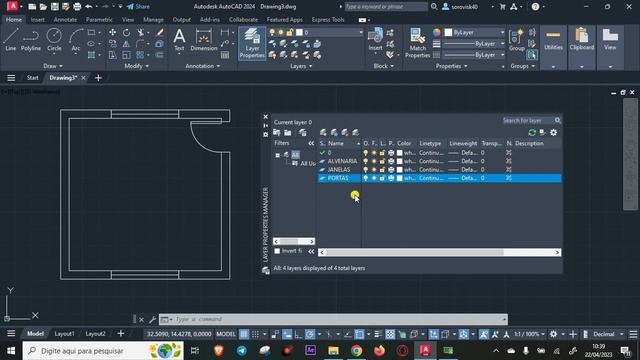
Task: Open the ByLayer color dropdown
Action: [x=502, y=32]
